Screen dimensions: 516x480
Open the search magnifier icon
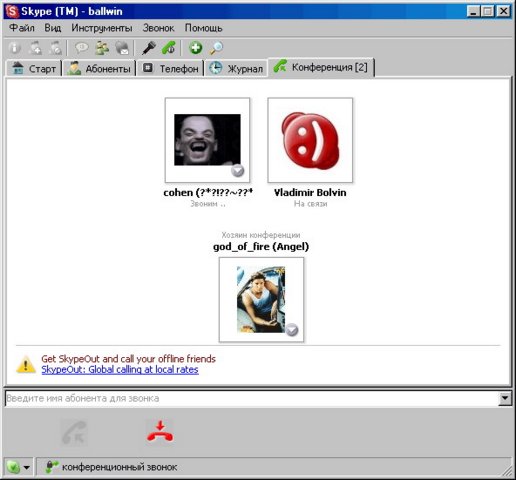pos(216,48)
